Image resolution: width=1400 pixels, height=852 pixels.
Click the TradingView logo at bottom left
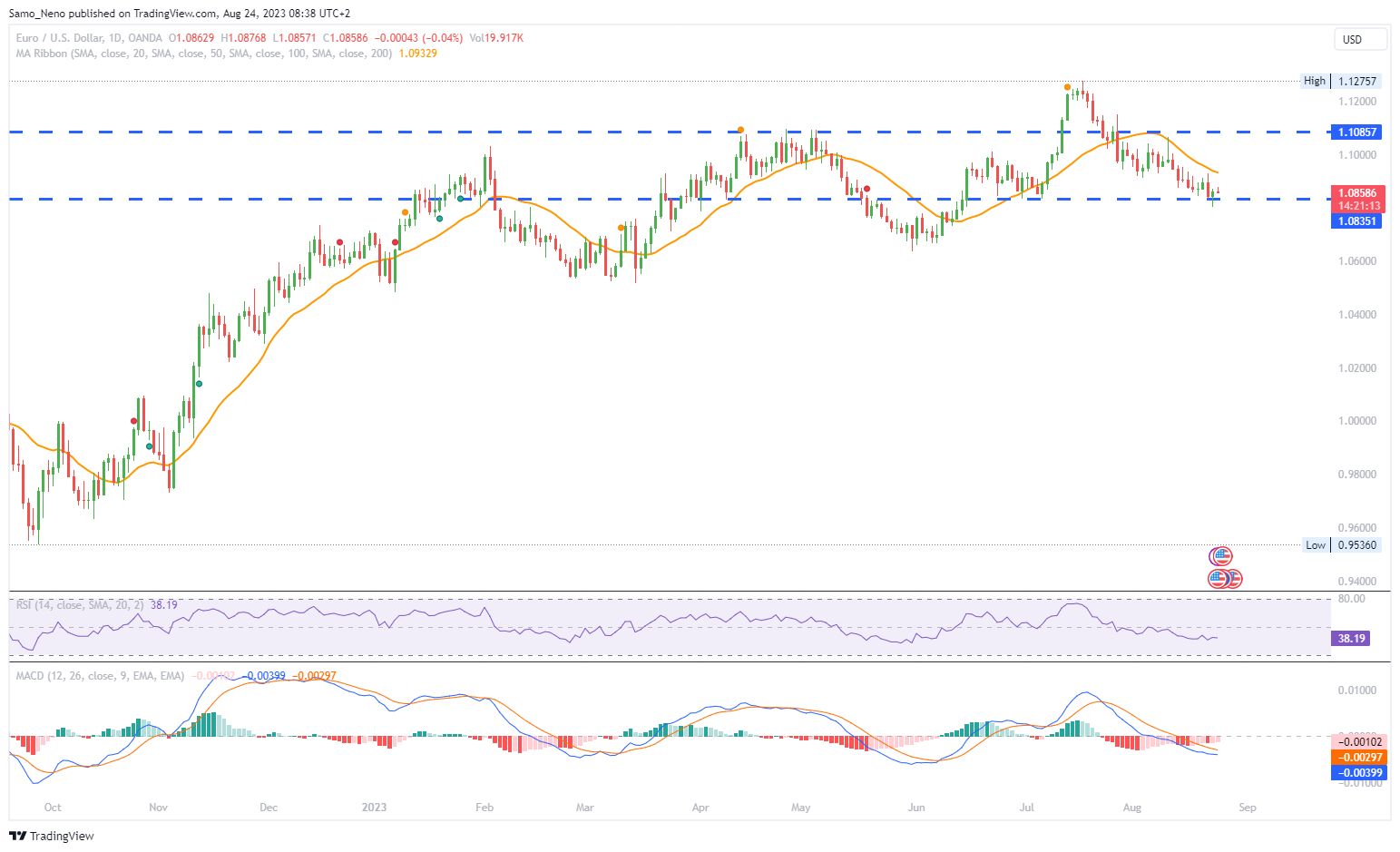tap(52, 836)
